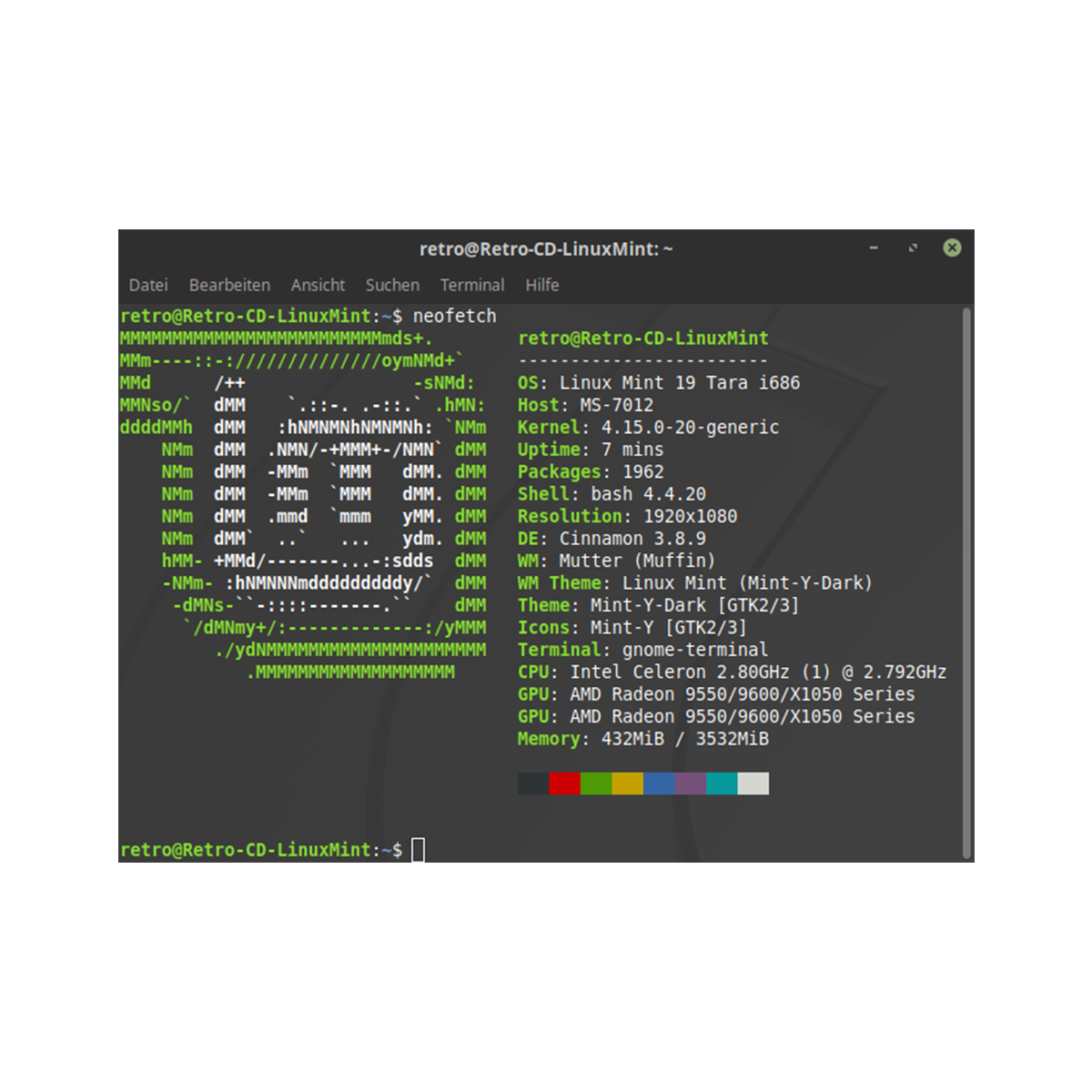
Task: Click the green color block in neofetch palette
Action: pos(596,784)
